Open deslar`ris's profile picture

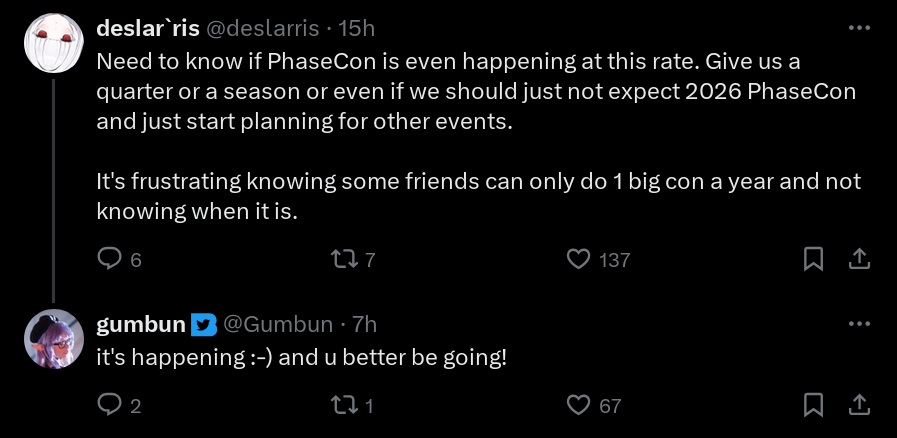[x=53, y=43]
